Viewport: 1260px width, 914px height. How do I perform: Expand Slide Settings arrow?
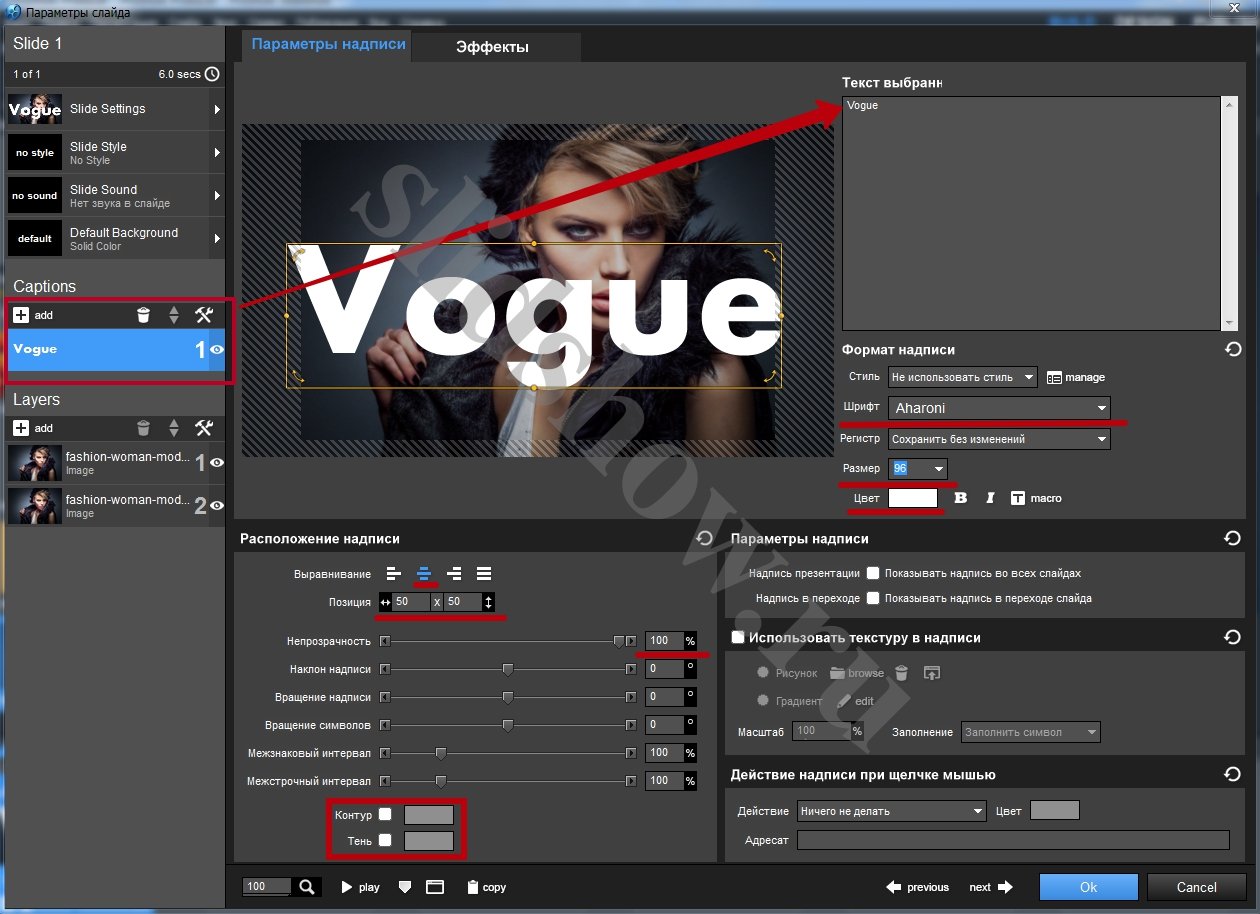click(217, 109)
